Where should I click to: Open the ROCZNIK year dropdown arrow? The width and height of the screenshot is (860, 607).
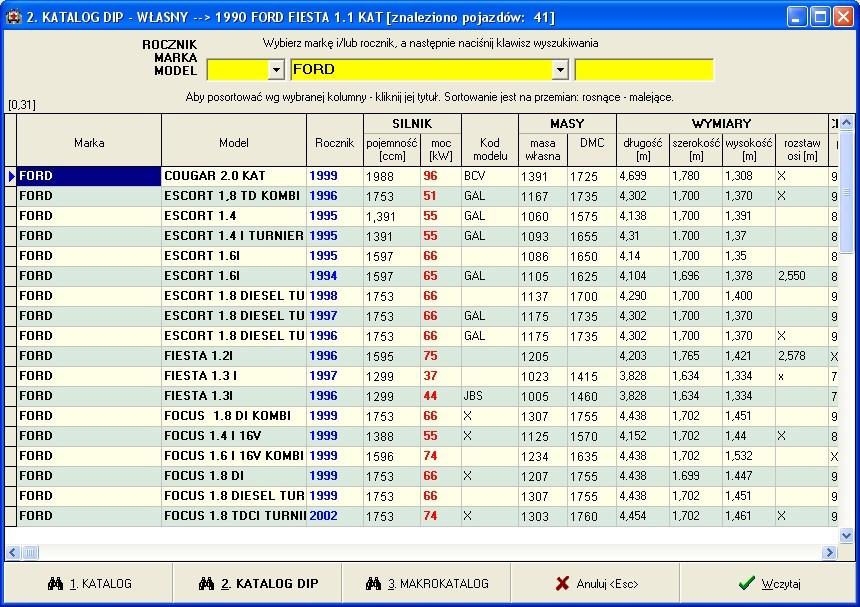tap(276, 70)
